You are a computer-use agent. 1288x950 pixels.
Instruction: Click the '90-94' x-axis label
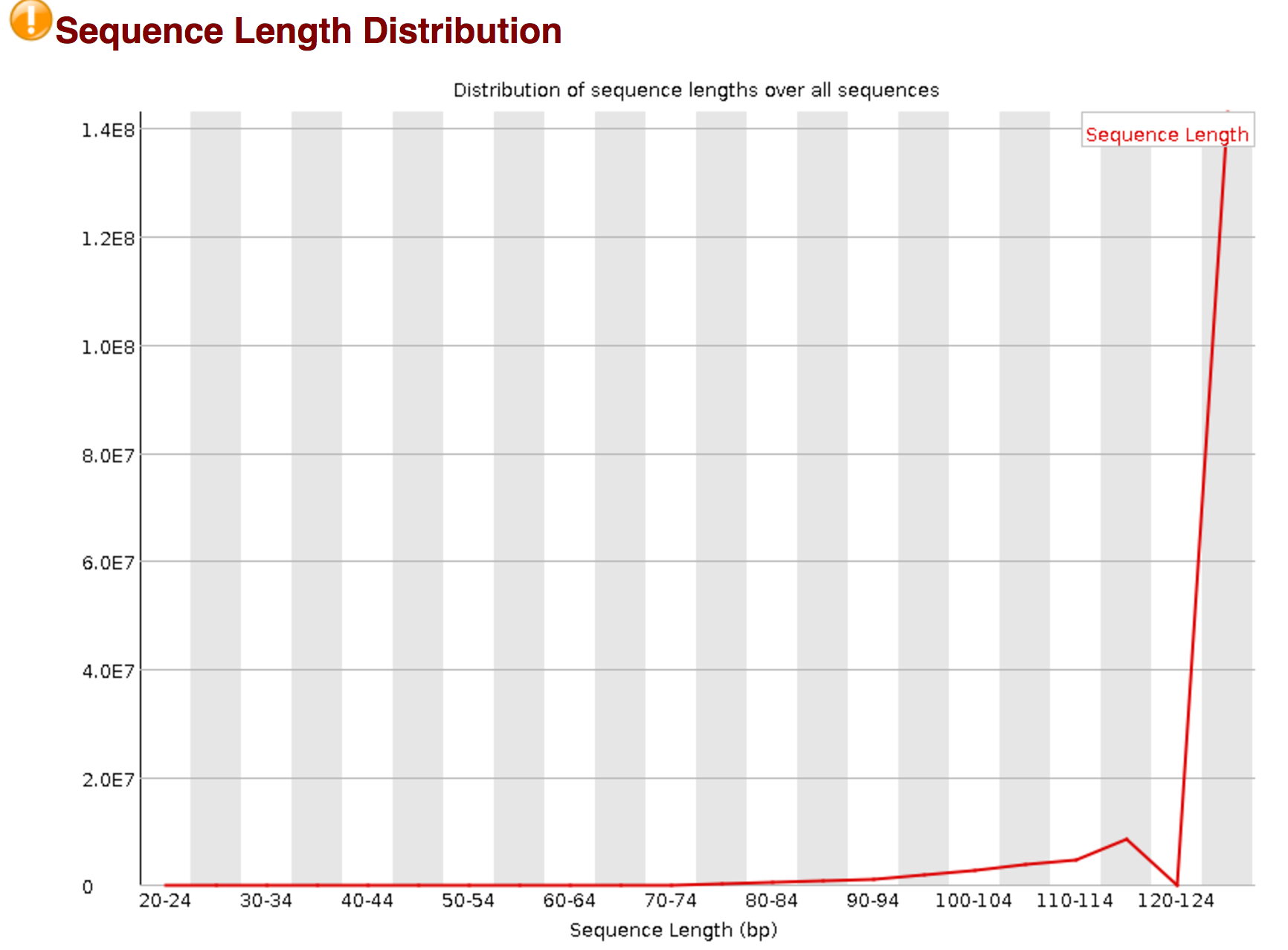point(873,901)
